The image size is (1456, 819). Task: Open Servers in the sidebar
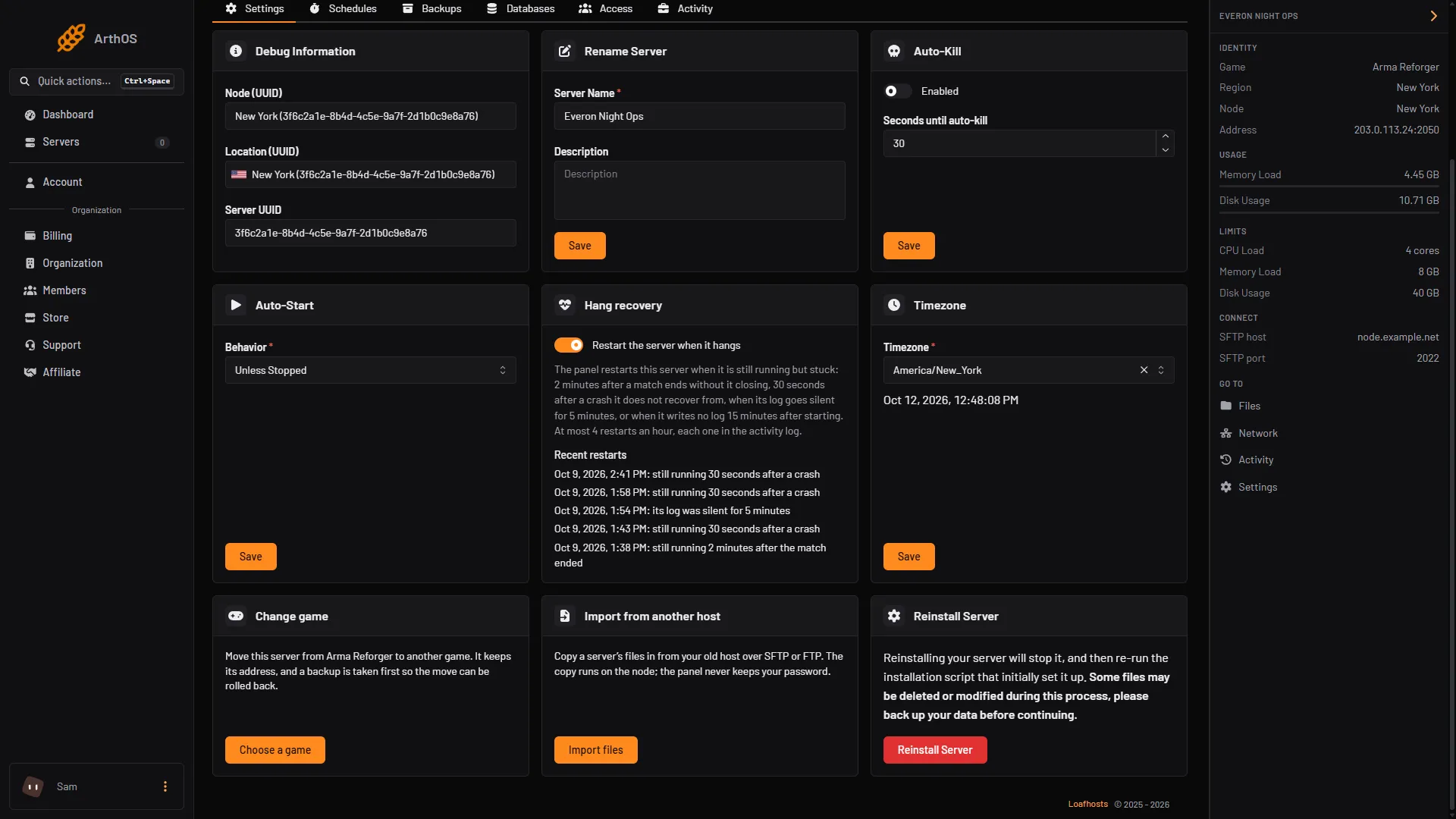[96, 142]
